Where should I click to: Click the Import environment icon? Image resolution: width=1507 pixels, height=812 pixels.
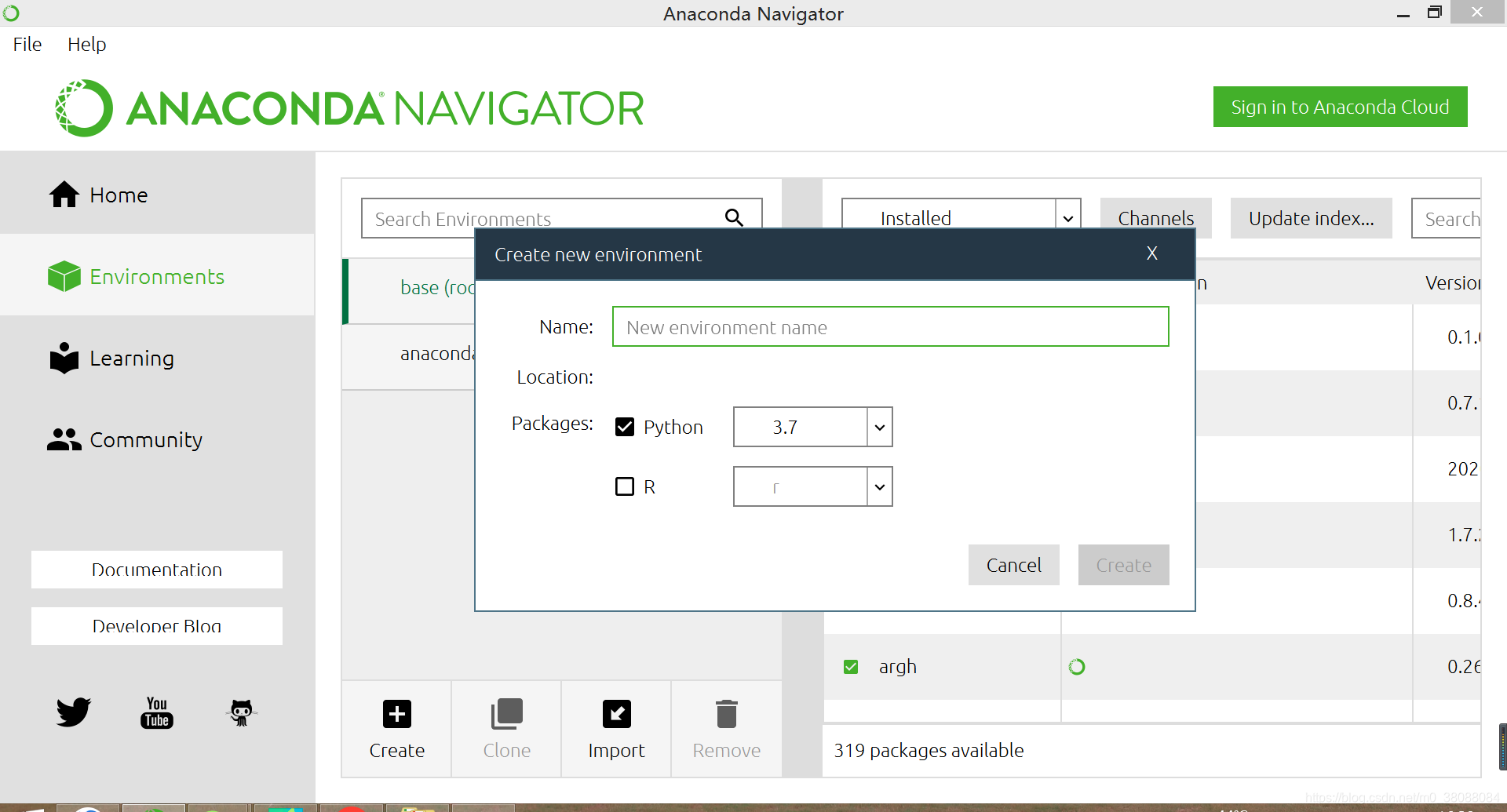point(617,714)
